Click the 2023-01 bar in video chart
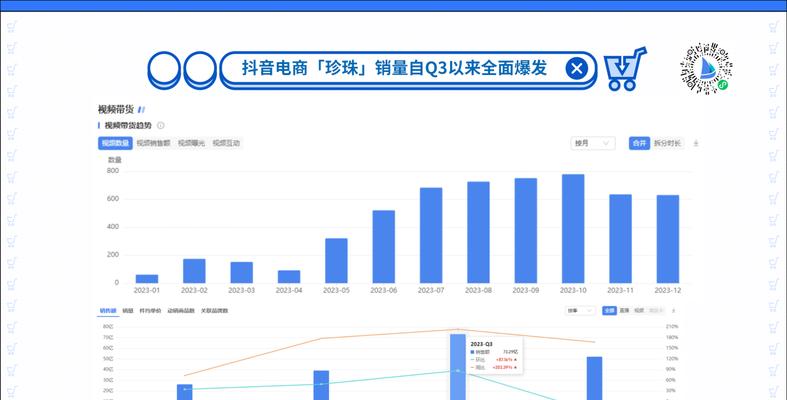 click(x=147, y=279)
